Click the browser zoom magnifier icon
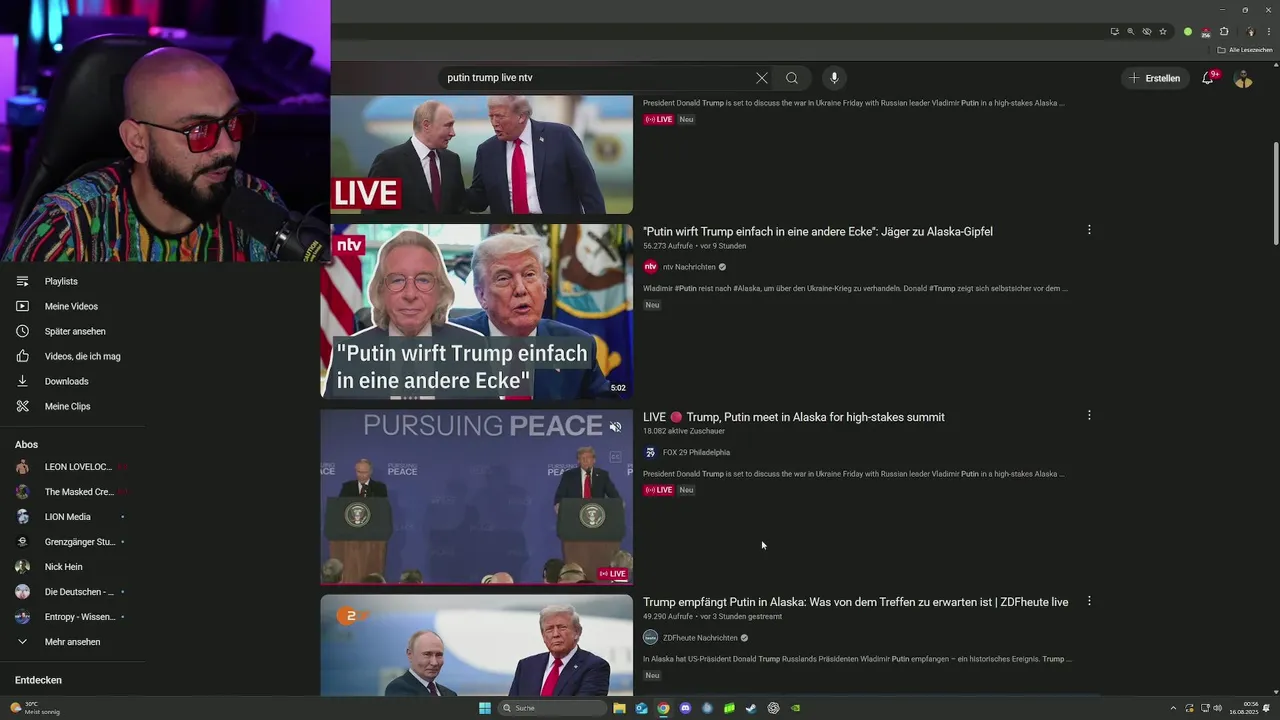 (1131, 32)
